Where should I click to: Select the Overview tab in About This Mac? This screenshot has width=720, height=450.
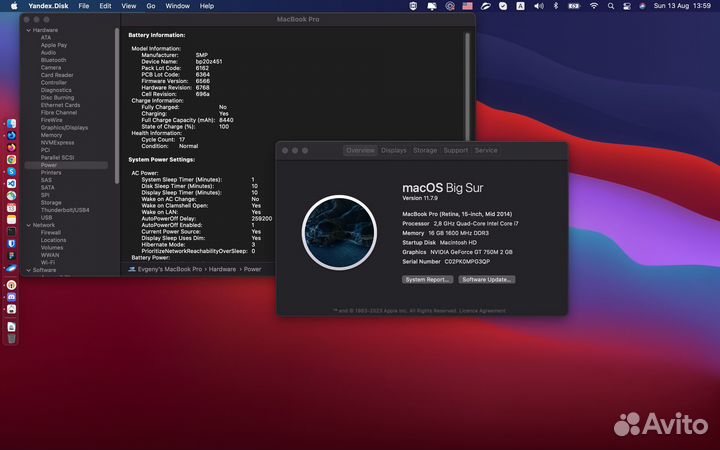[360, 151]
